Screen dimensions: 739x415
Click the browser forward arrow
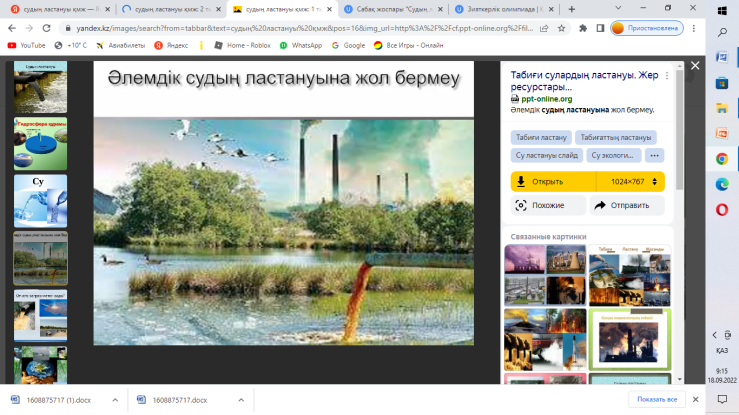[29, 28]
